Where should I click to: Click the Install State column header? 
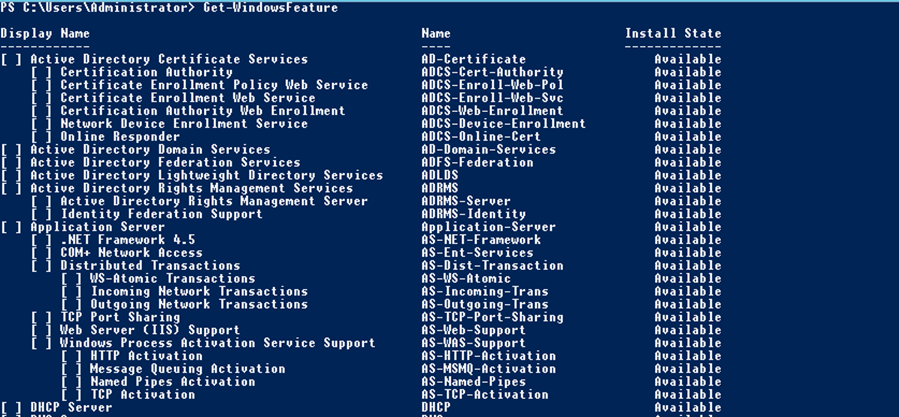tap(673, 33)
